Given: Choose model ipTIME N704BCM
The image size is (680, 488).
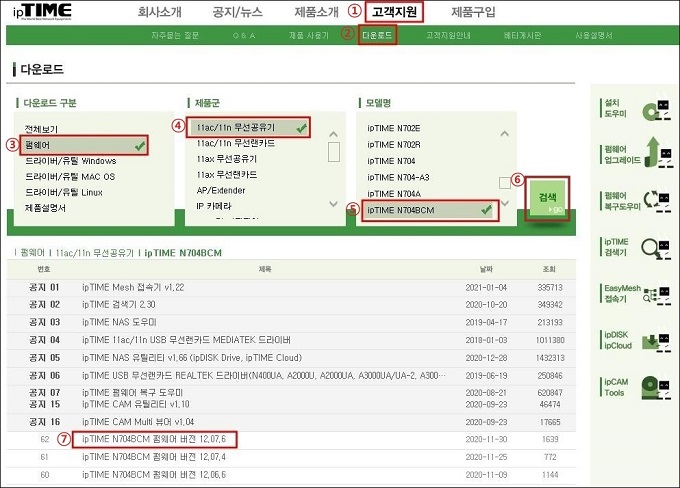Looking at the screenshot, I should coord(430,210).
